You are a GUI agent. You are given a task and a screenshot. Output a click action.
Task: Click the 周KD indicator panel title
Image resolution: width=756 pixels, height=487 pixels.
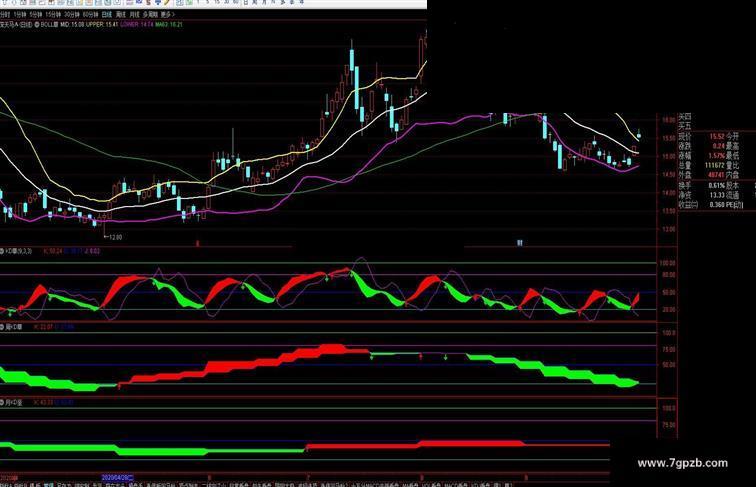(x=14, y=327)
